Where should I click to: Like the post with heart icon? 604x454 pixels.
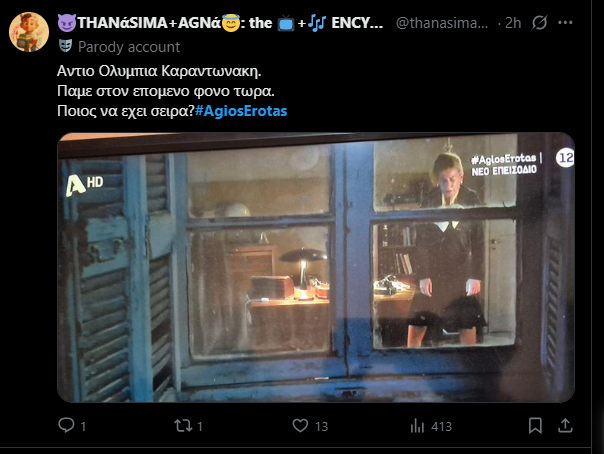click(x=300, y=426)
